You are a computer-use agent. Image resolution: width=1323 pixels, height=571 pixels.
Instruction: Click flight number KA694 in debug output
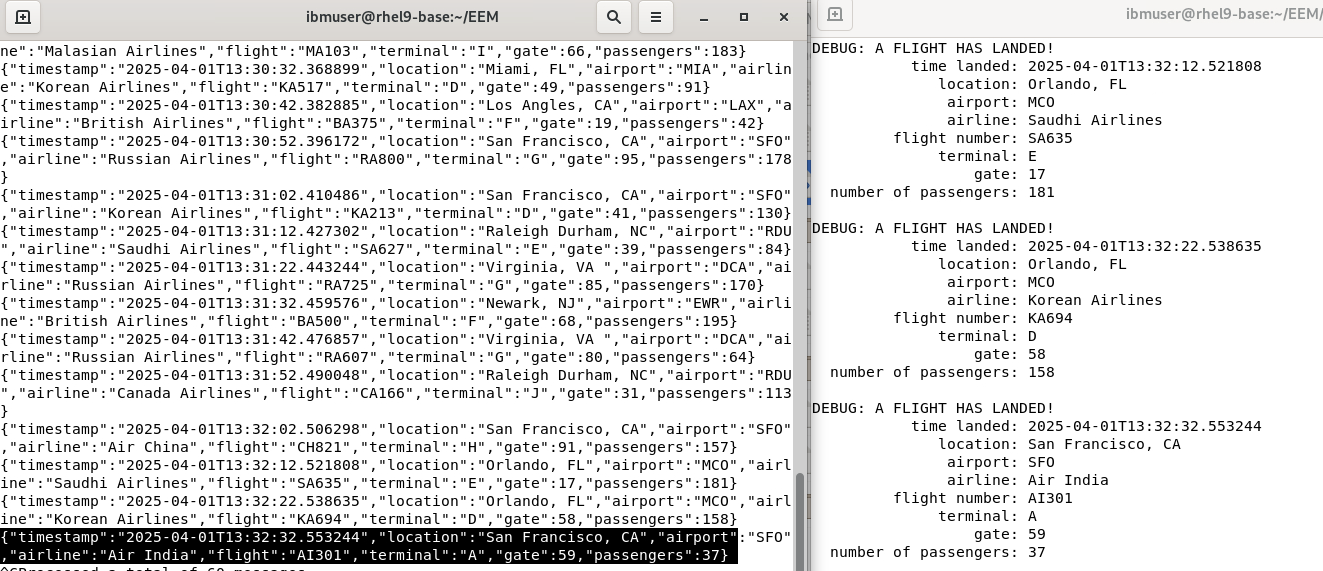(1050, 318)
